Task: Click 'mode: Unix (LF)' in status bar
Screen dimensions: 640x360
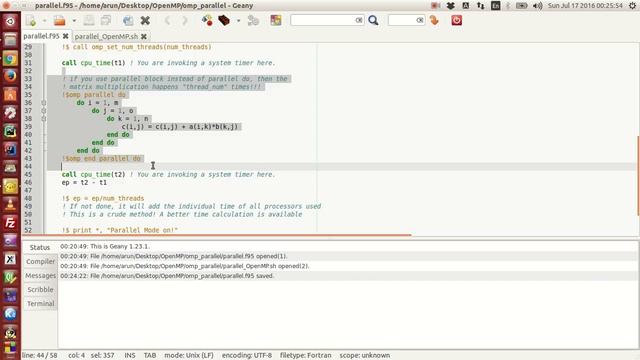Action: click(189, 356)
